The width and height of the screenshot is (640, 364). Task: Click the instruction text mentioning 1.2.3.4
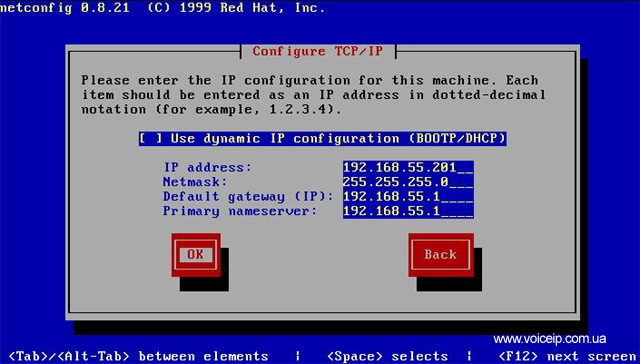click(x=313, y=95)
